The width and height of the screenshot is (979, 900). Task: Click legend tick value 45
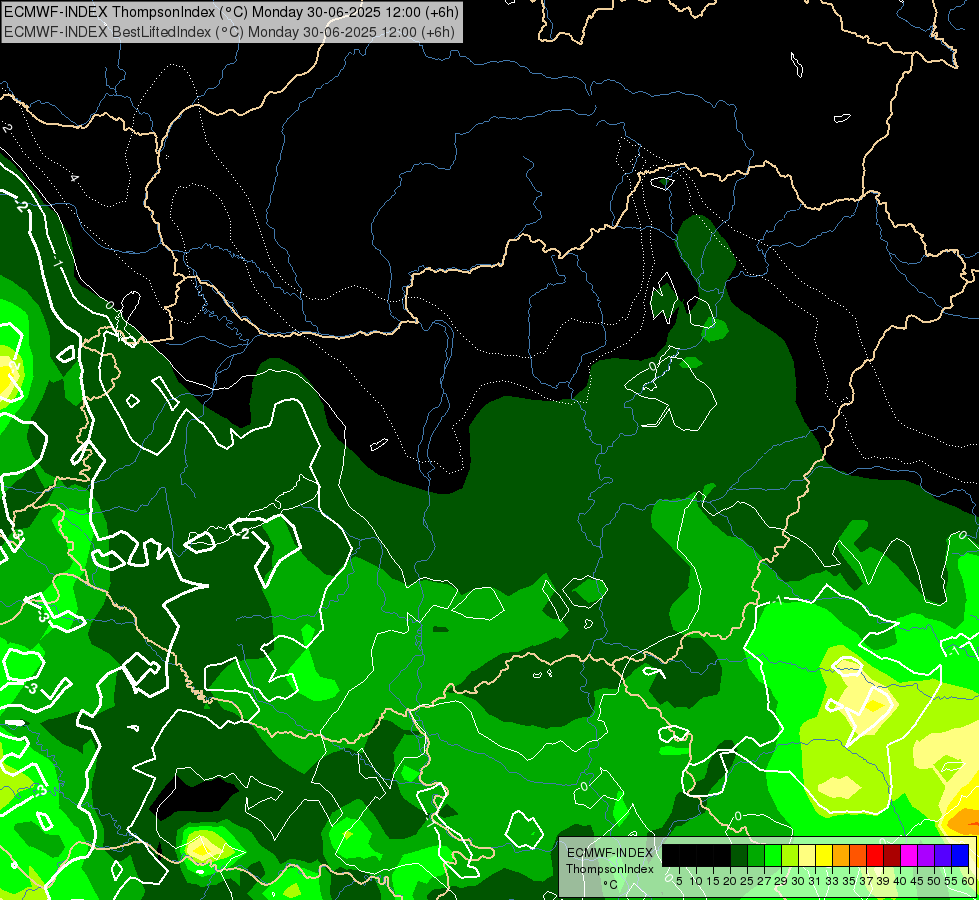(x=918, y=881)
